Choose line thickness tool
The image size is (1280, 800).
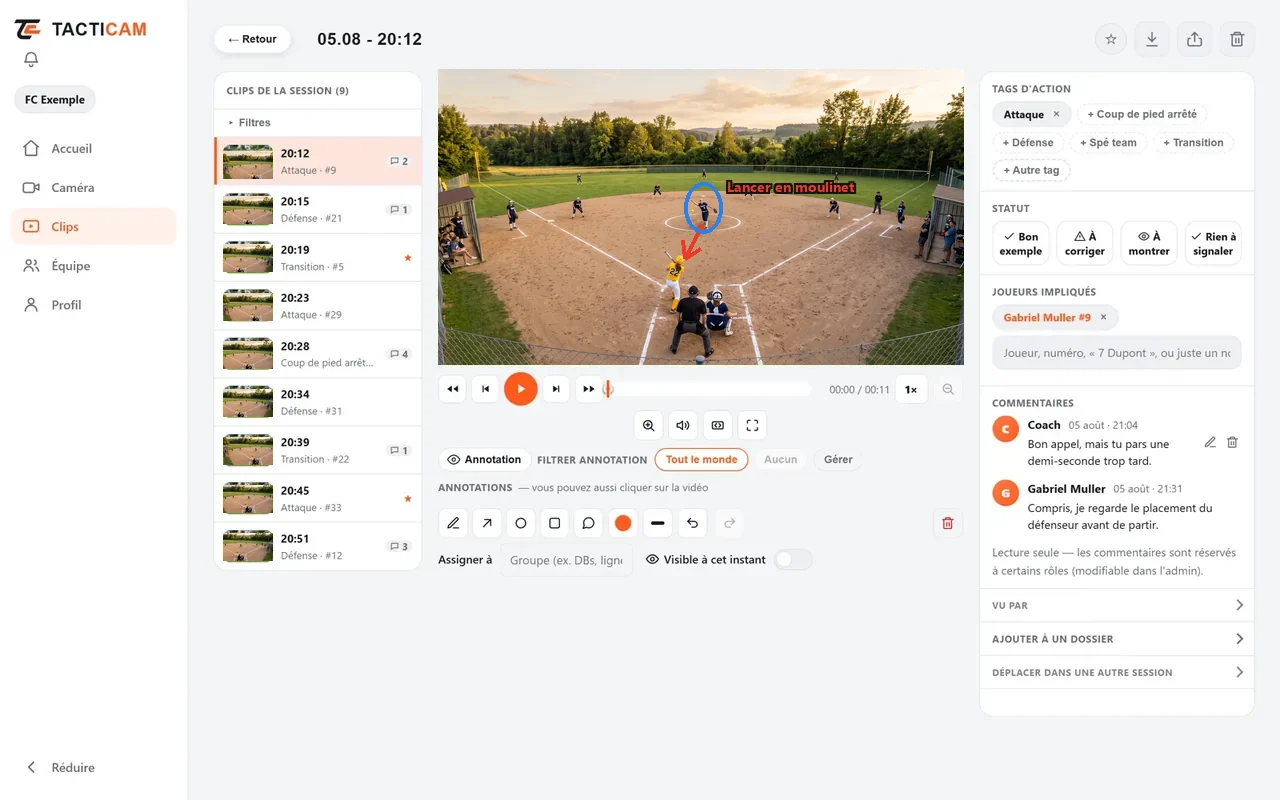coord(657,523)
